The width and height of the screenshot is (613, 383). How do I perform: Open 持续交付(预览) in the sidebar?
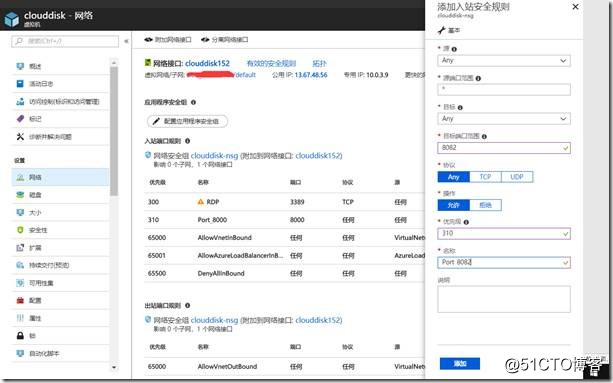[x=61, y=265]
